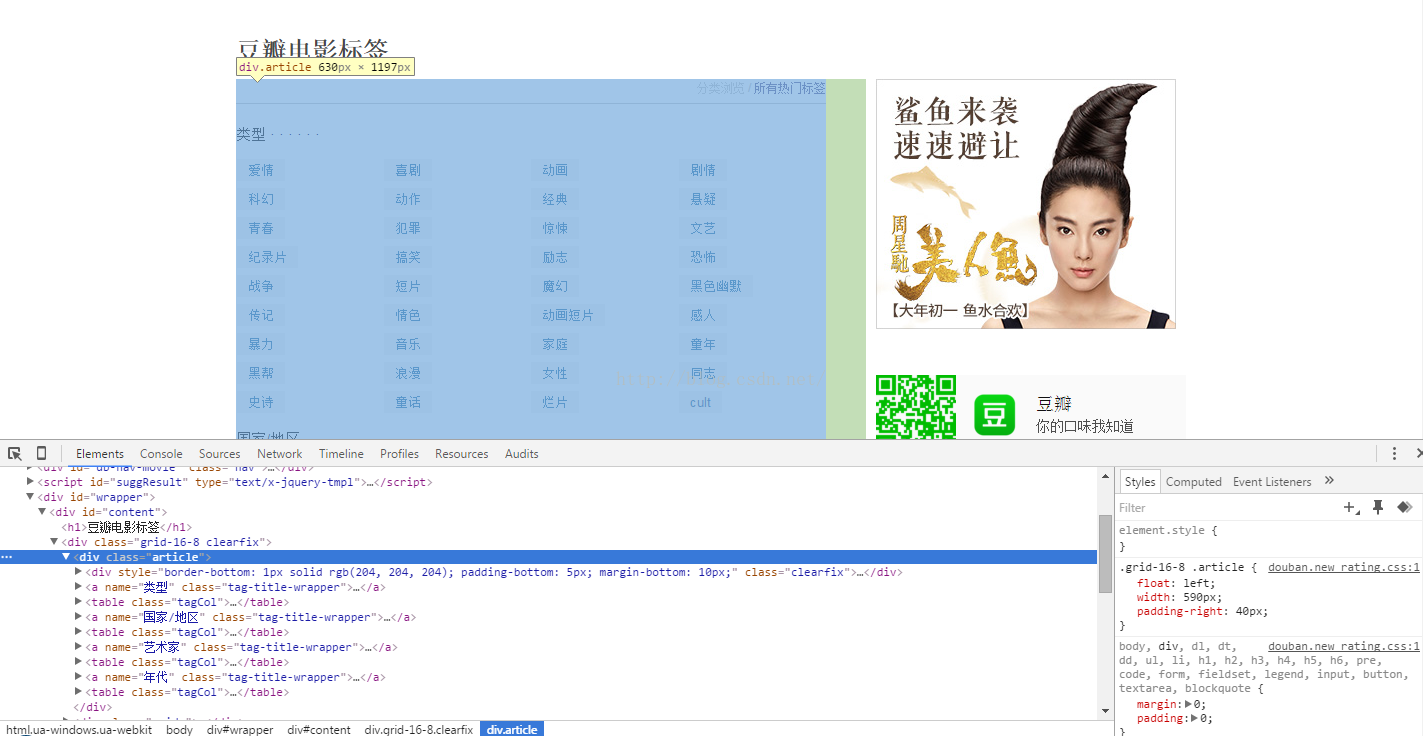This screenshot has height=736, width=1423.
Task: Open the 爱情 movie tag
Action: click(x=261, y=170)
